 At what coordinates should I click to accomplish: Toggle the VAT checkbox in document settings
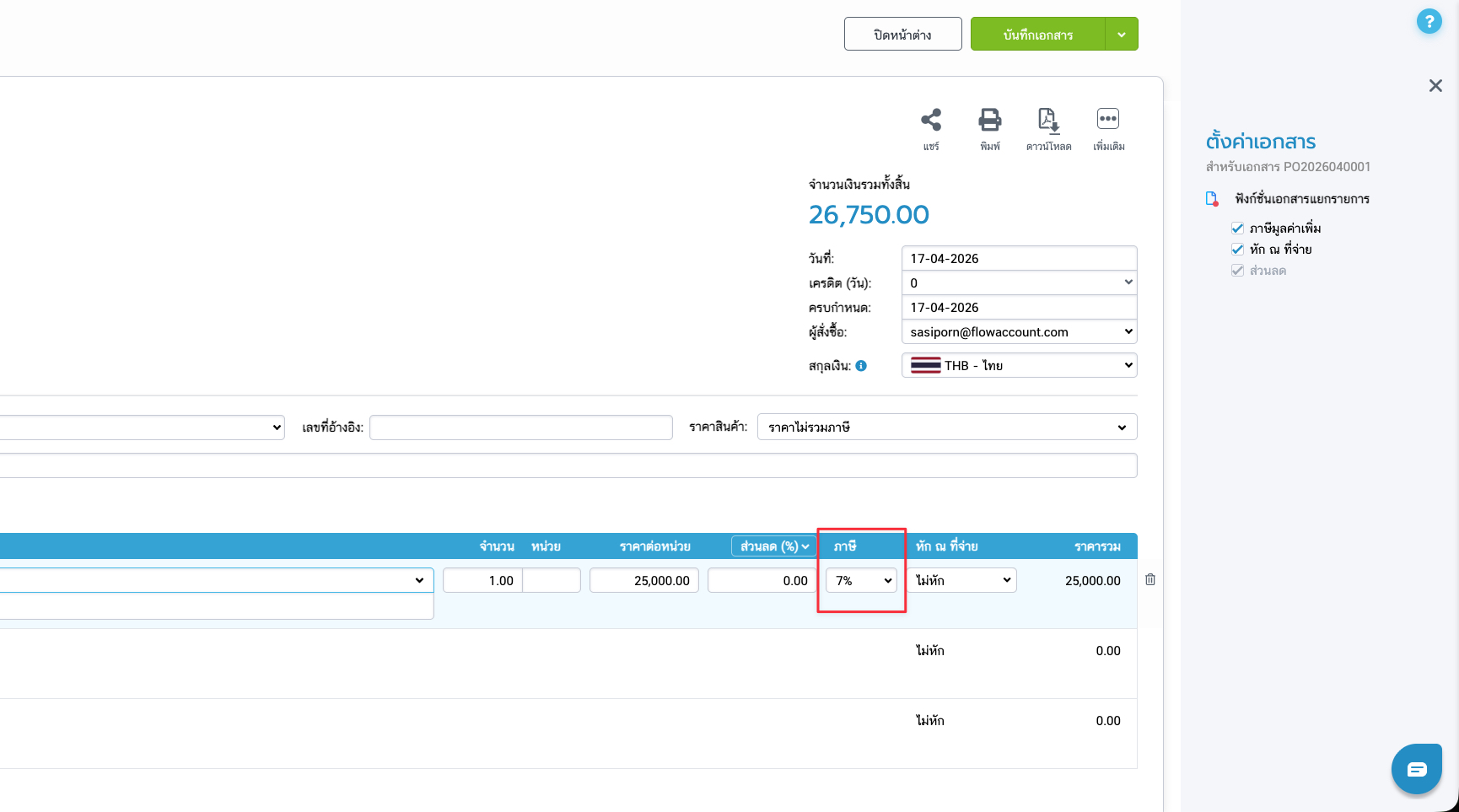[1237, 229]
